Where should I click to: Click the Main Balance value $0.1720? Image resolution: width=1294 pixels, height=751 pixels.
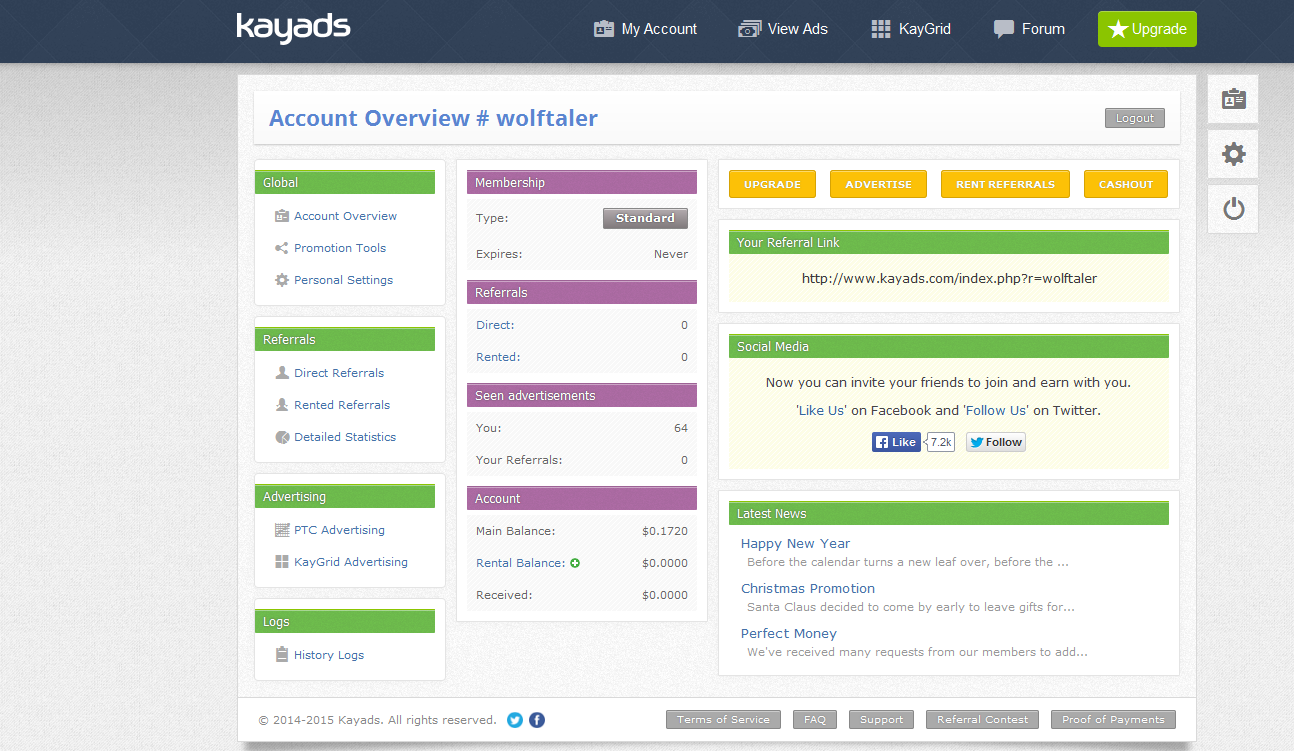coord(665,531)
